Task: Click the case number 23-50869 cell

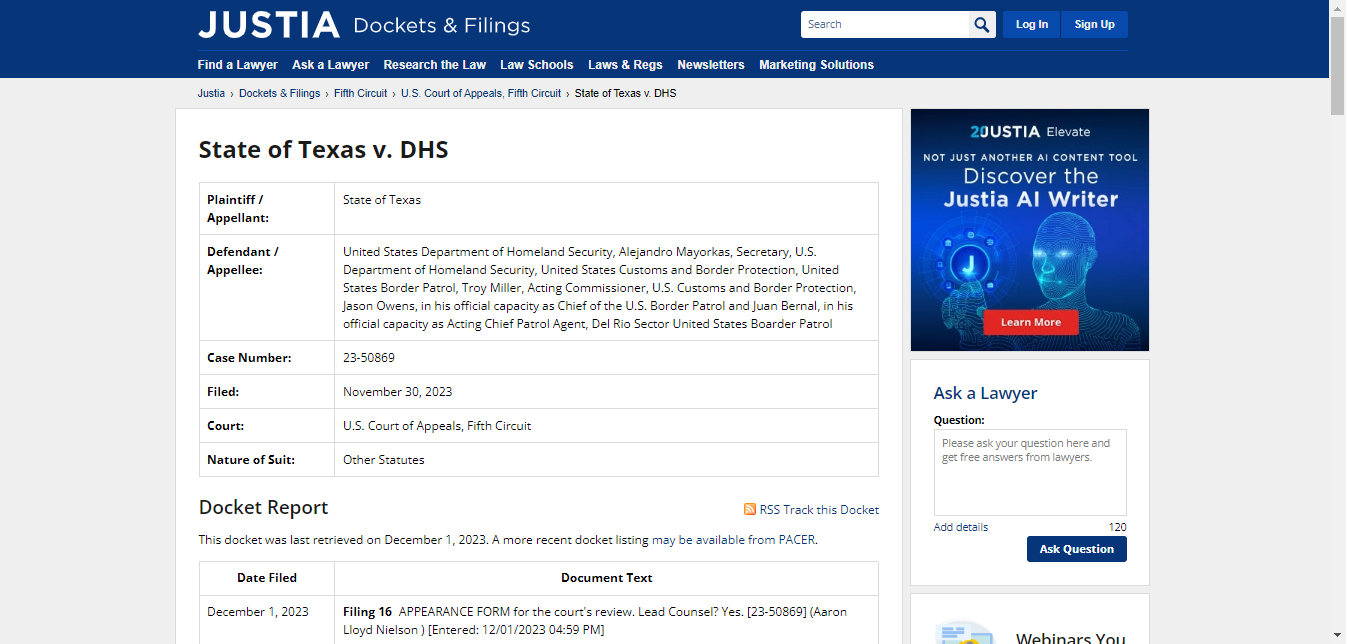Action: (606, 358)
